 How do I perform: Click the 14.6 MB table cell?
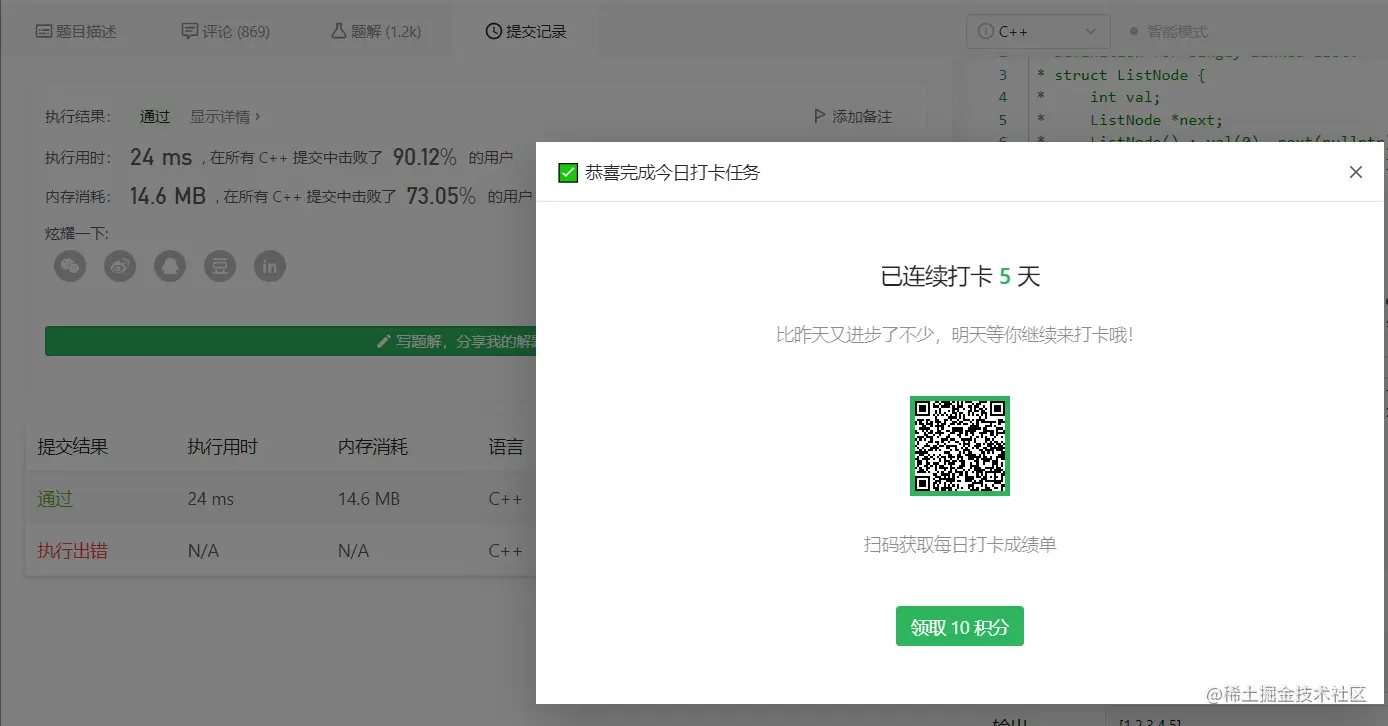point(369,498)
